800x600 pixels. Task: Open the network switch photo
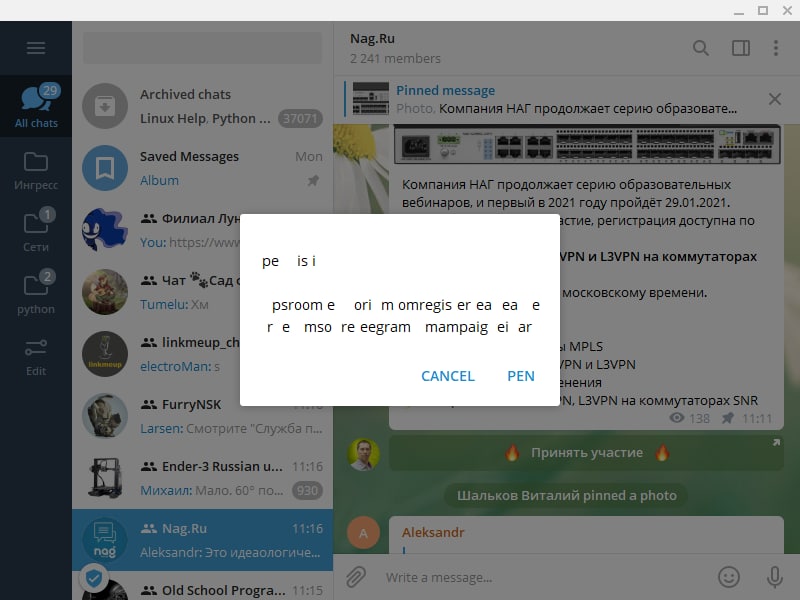(x=587, y=144)
